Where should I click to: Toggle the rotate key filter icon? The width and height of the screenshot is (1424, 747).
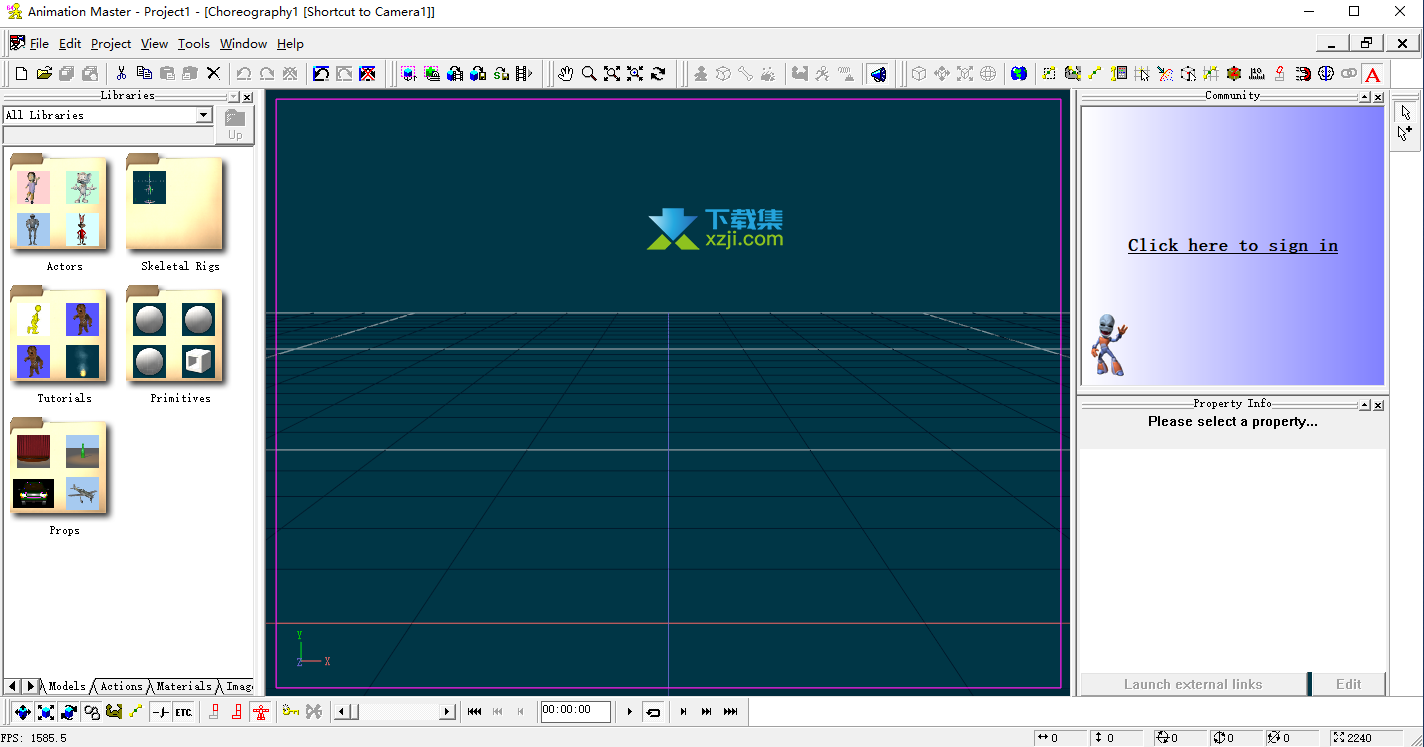click(x=69, y=712)
